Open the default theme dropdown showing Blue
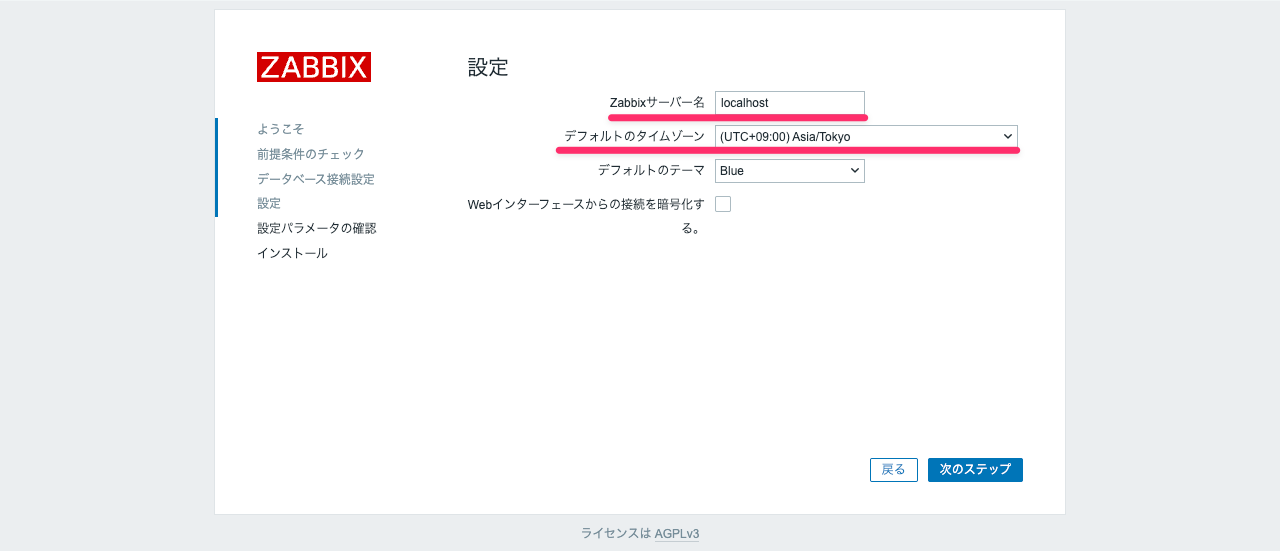The height and width of the screenshot is (551, 1280). tap(790, 171)
